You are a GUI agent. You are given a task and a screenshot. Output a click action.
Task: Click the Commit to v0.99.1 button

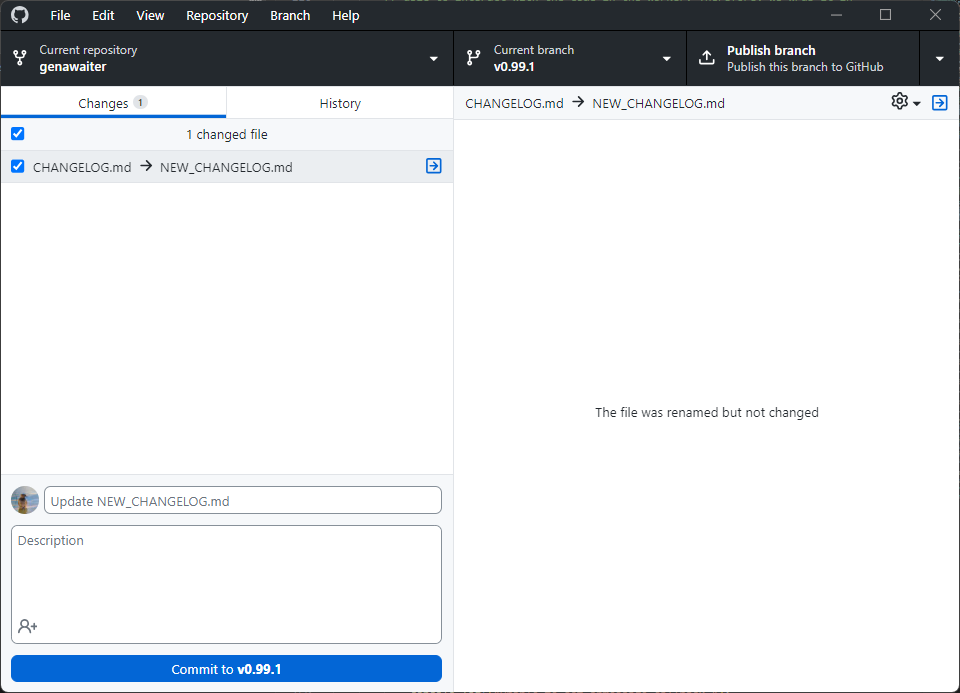[x=227, y=669]
